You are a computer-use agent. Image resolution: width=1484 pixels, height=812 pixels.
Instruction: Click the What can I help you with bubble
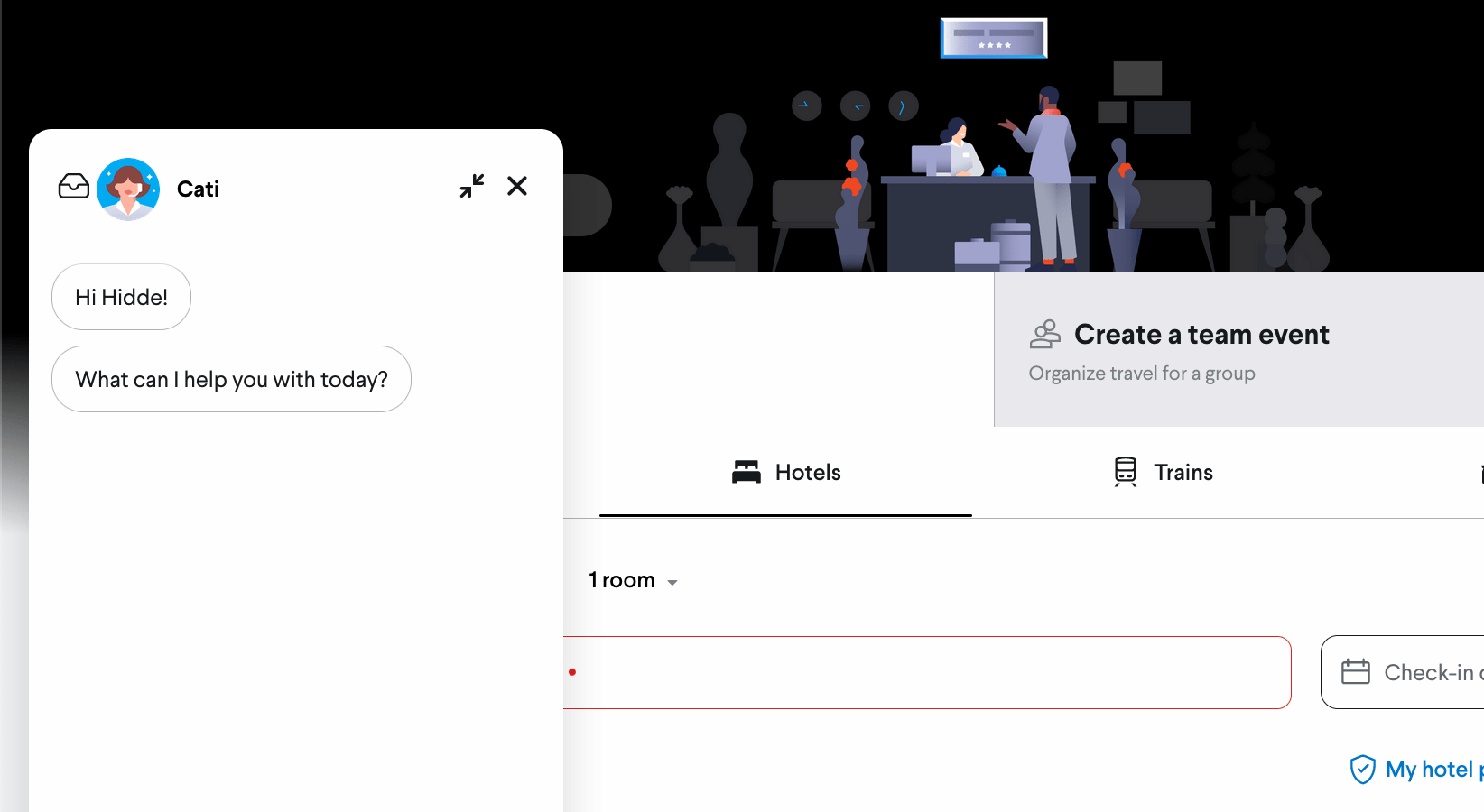pos(231,379)
